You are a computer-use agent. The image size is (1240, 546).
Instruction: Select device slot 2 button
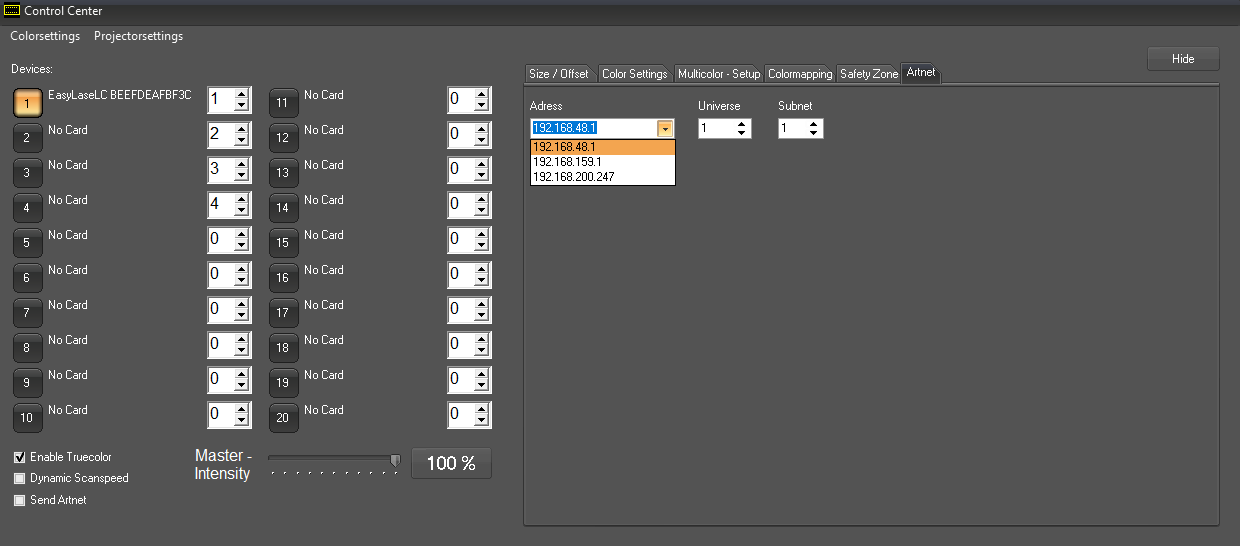tap(27, 138)
